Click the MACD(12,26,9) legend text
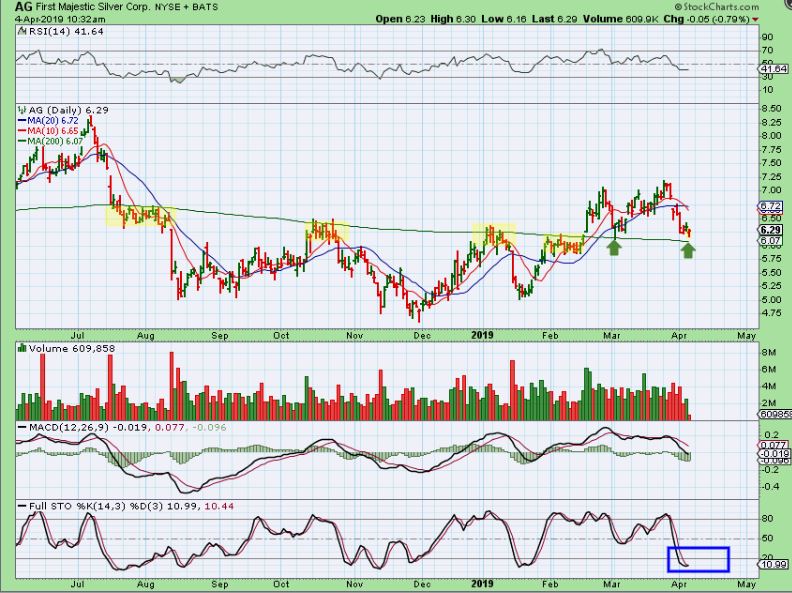Viewport: 792px width, 593px height. (68, 427)
